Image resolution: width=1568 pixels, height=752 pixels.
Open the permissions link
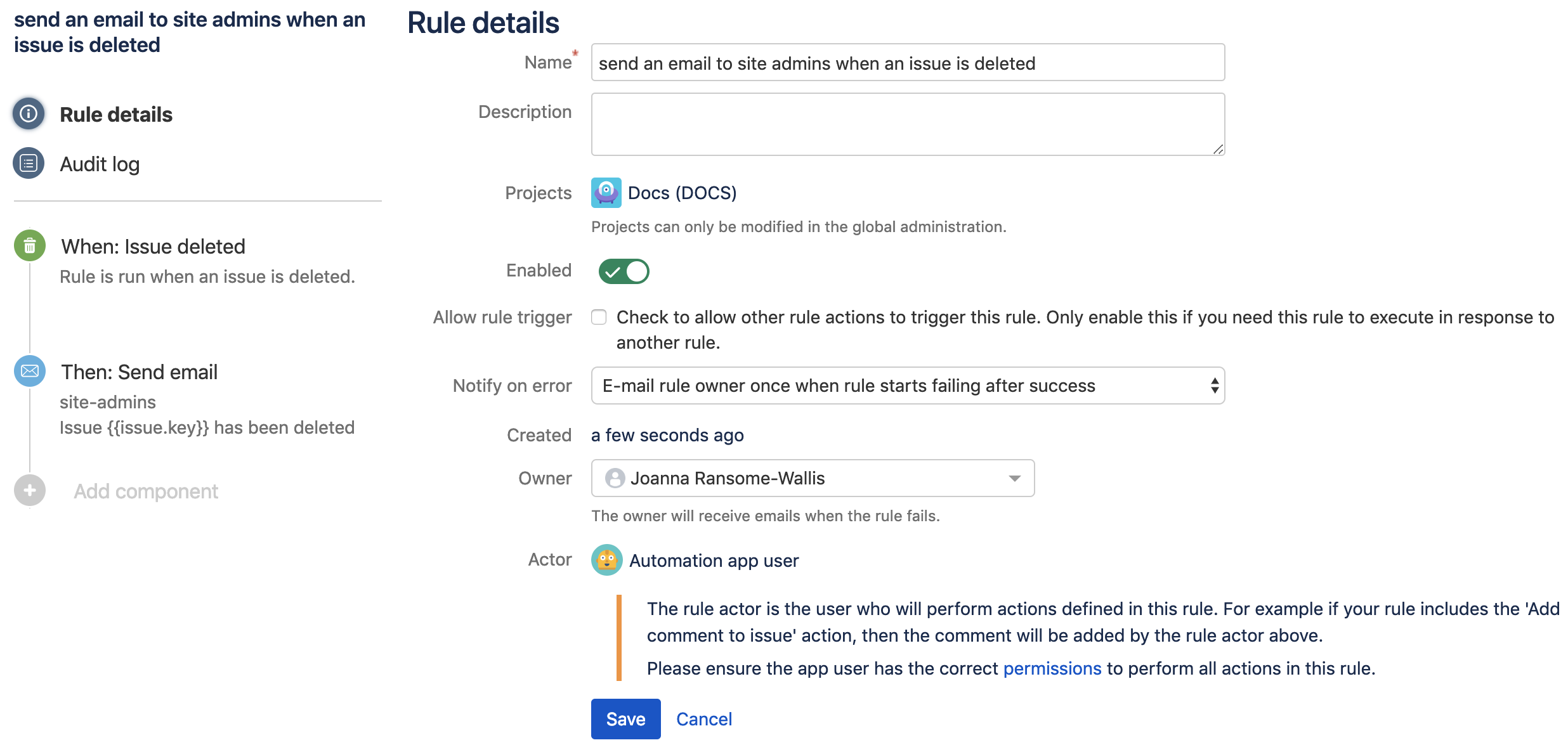[1052, 668]
